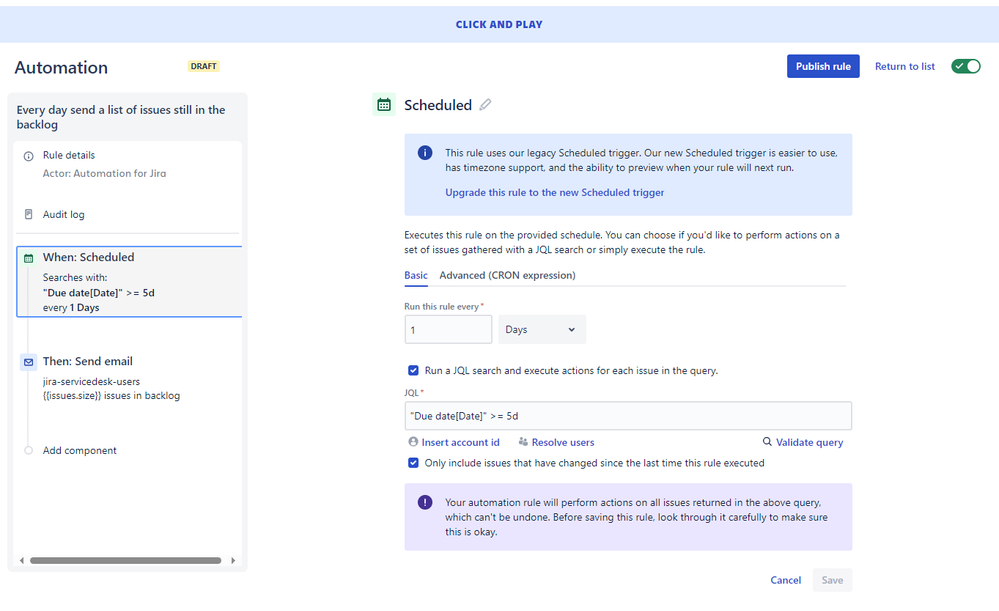This screenshot has height=611, width=999.
Task: Click left arrow of the sidebar horizontal scrollbar
Action: pyautogui.click(x=22, y=561)
